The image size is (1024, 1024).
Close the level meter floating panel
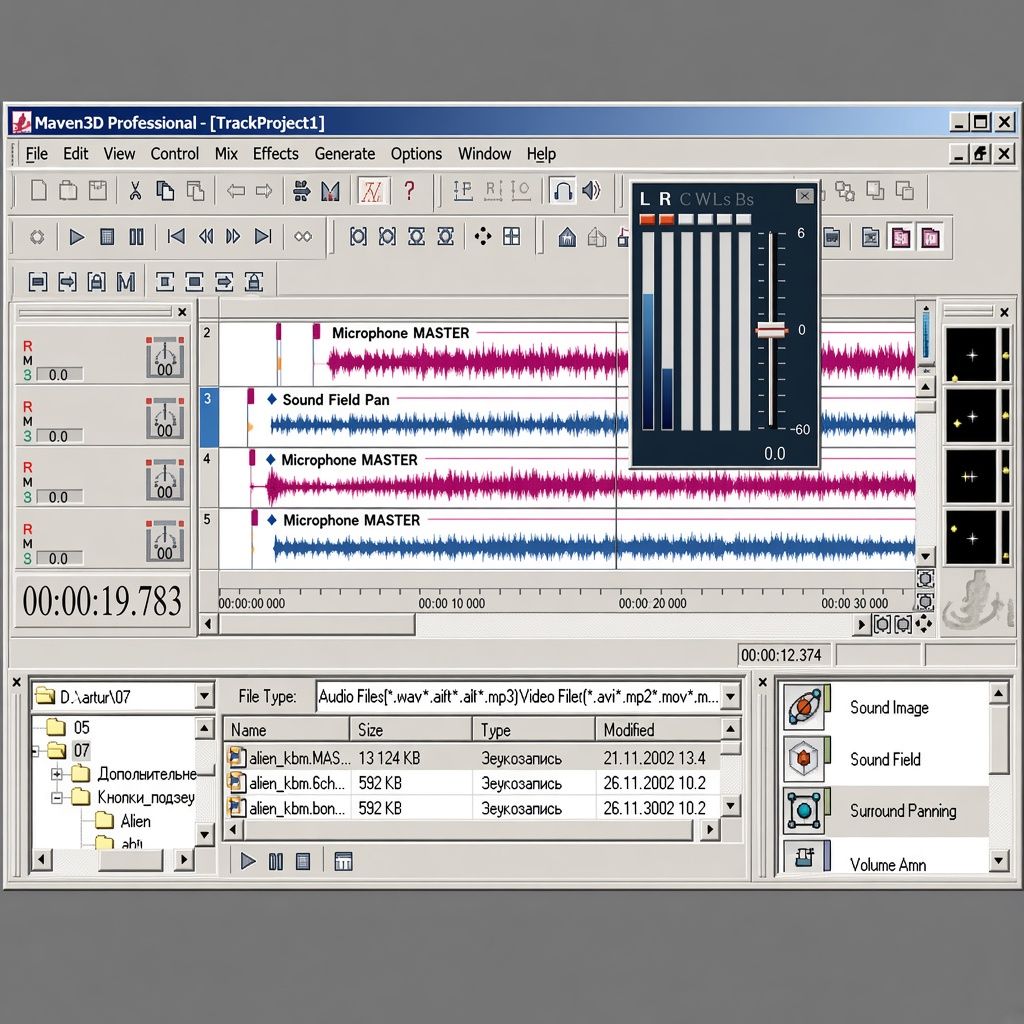[805, 195]
